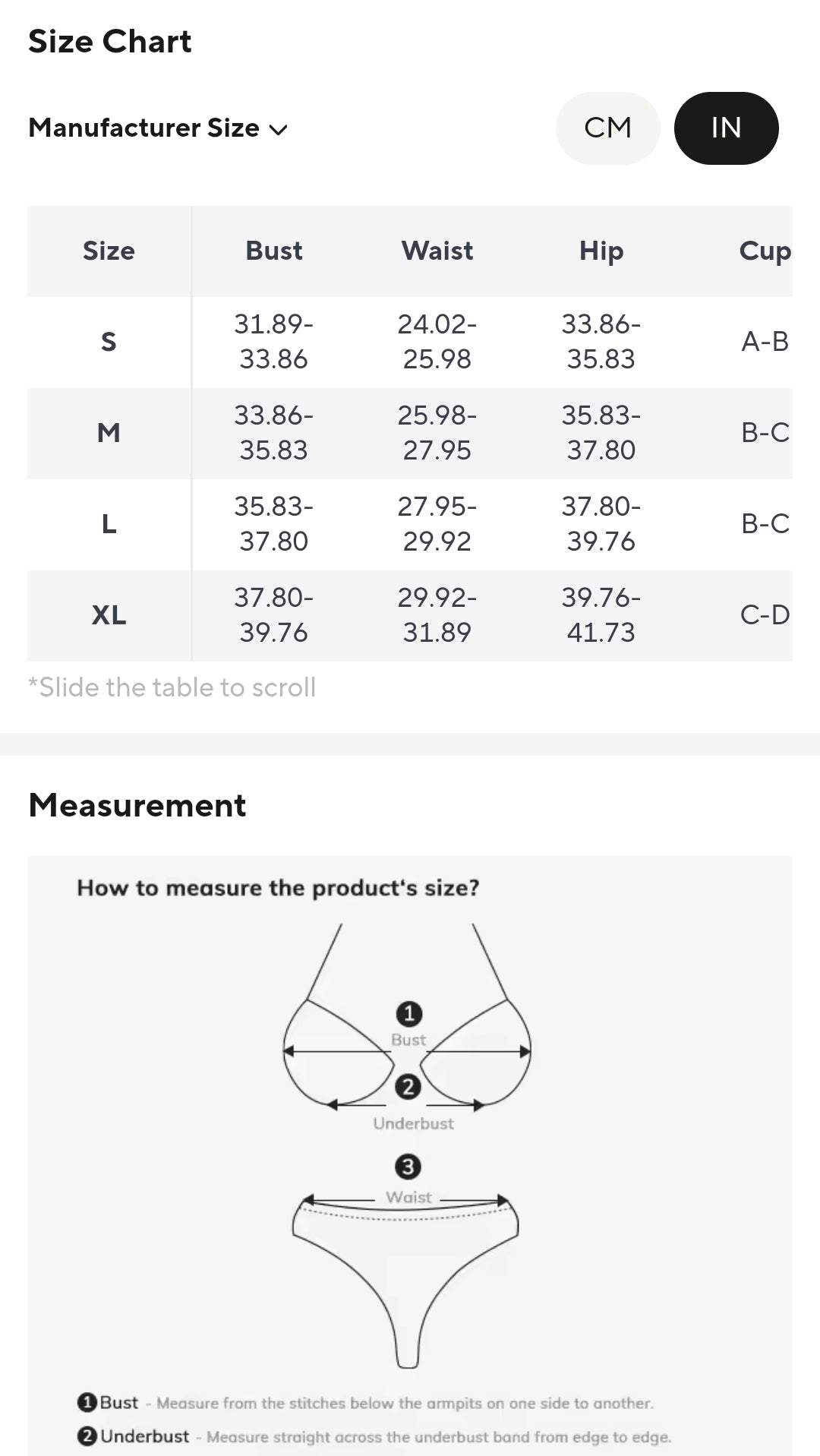This screenshot has width=820, height=1456.
Task: Tap number 2 Underbust marker in diagram
Action: click(408, 1087)
